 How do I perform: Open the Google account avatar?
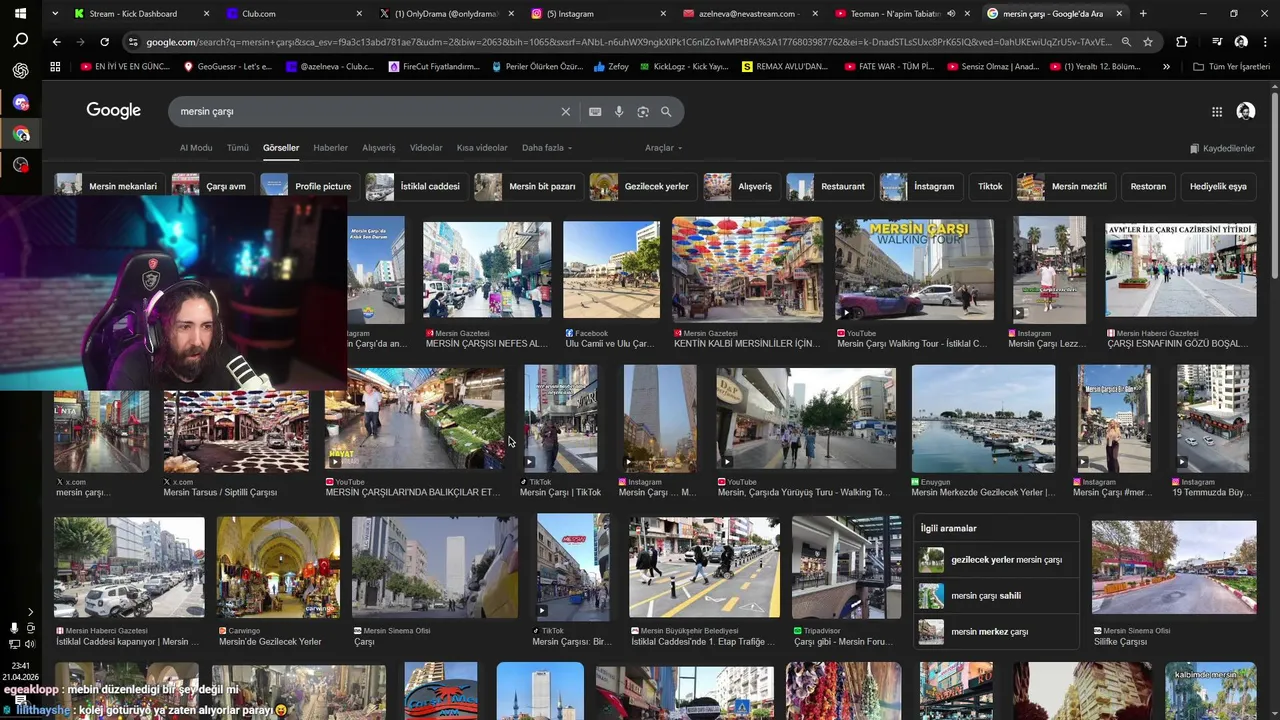[1245, 112]
